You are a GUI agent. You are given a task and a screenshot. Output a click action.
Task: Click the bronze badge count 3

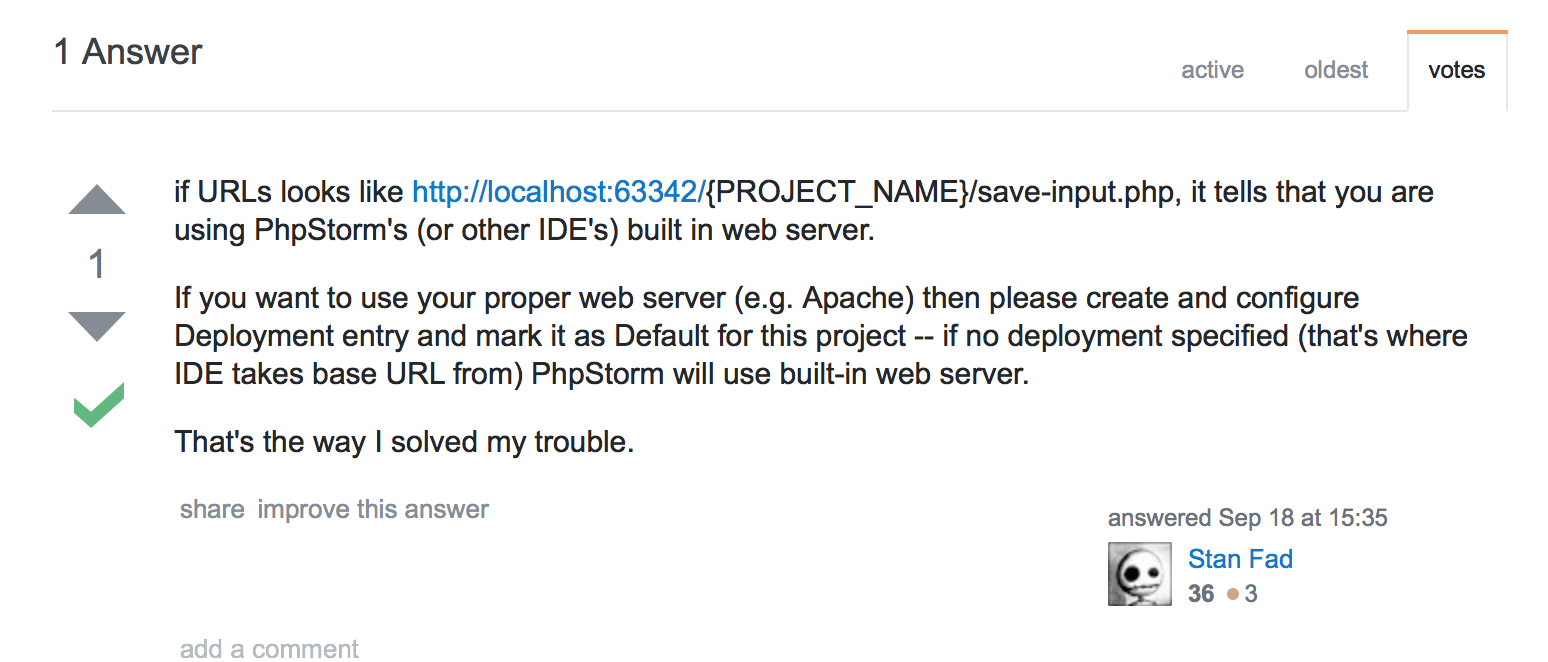tap(1251, 594)
